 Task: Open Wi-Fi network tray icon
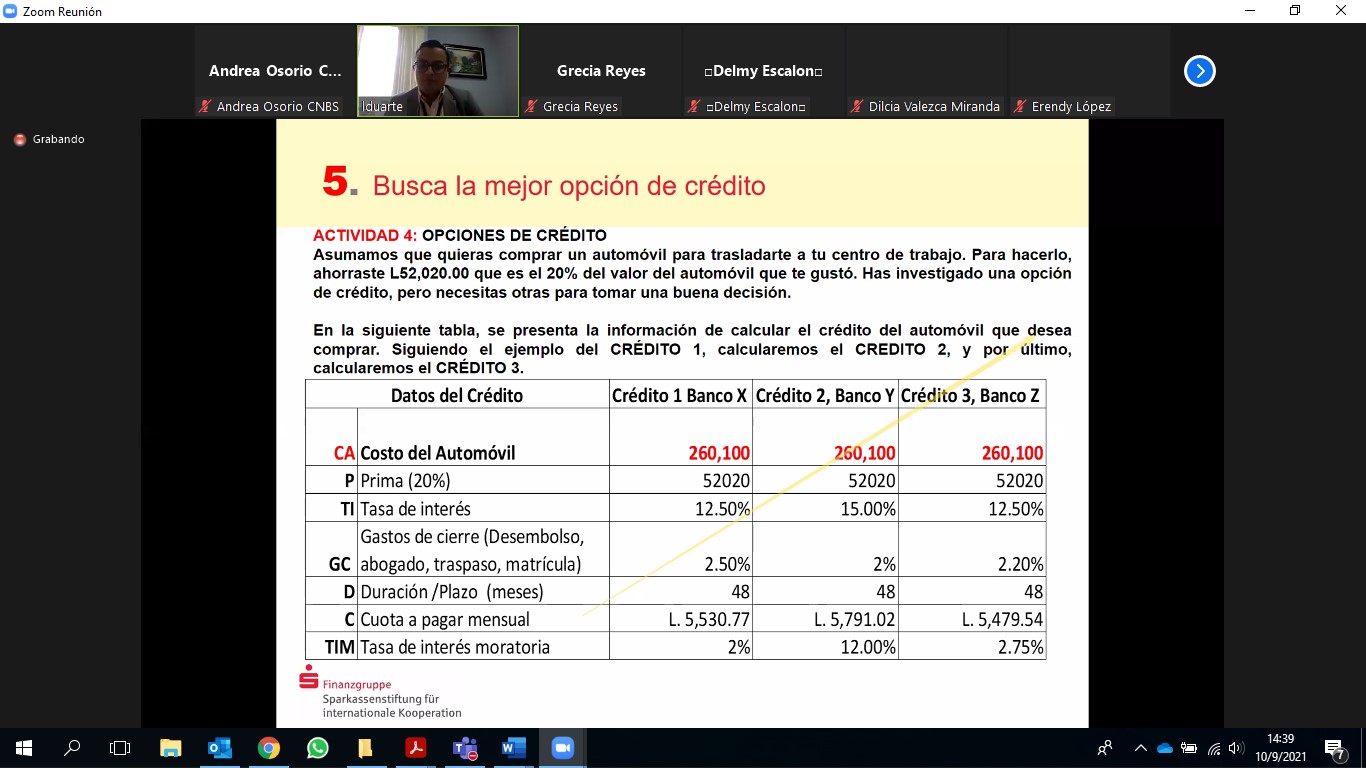pos(1214,748)
